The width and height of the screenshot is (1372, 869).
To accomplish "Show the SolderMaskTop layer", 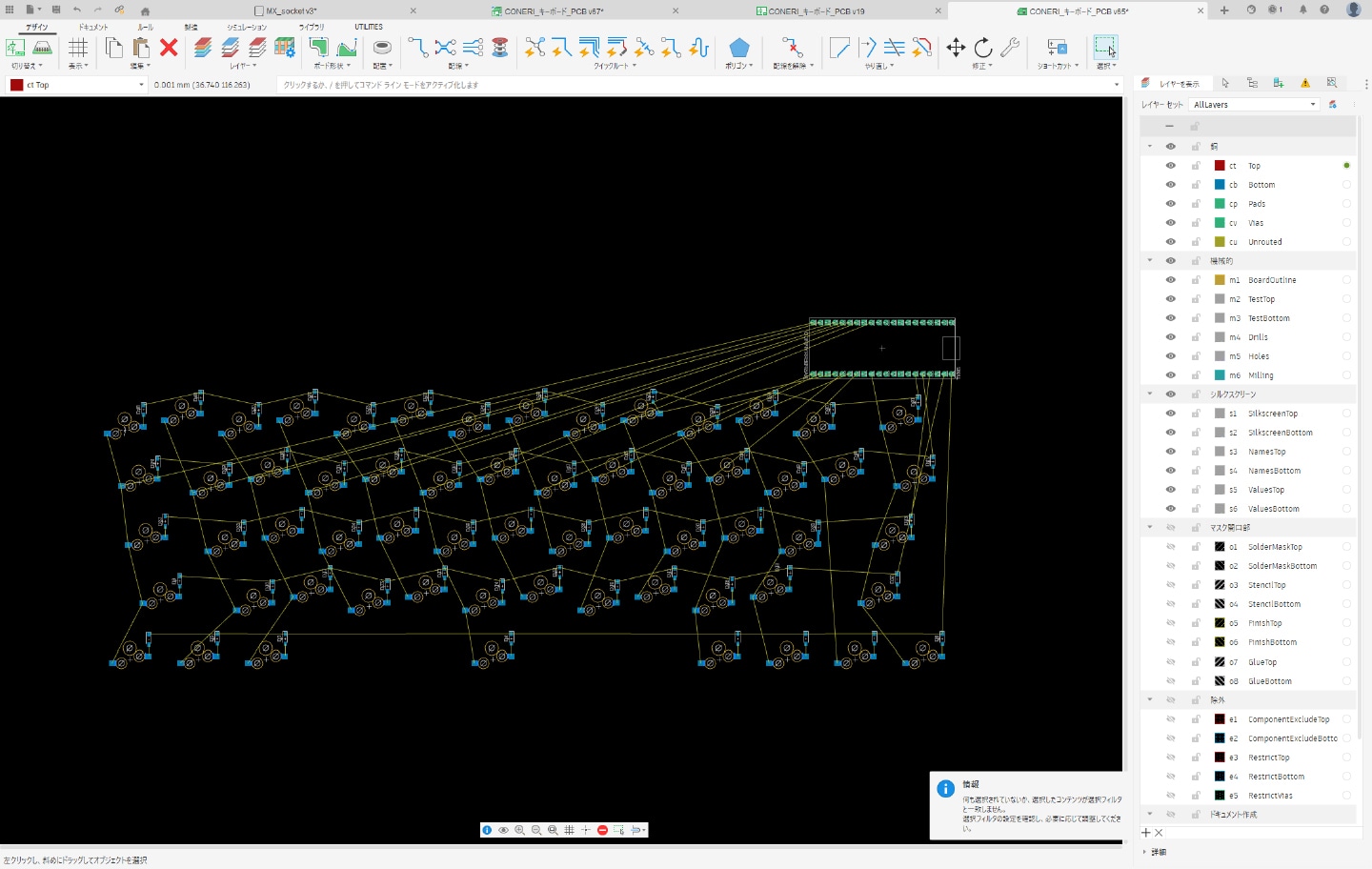I will [x=1170, y=547].
